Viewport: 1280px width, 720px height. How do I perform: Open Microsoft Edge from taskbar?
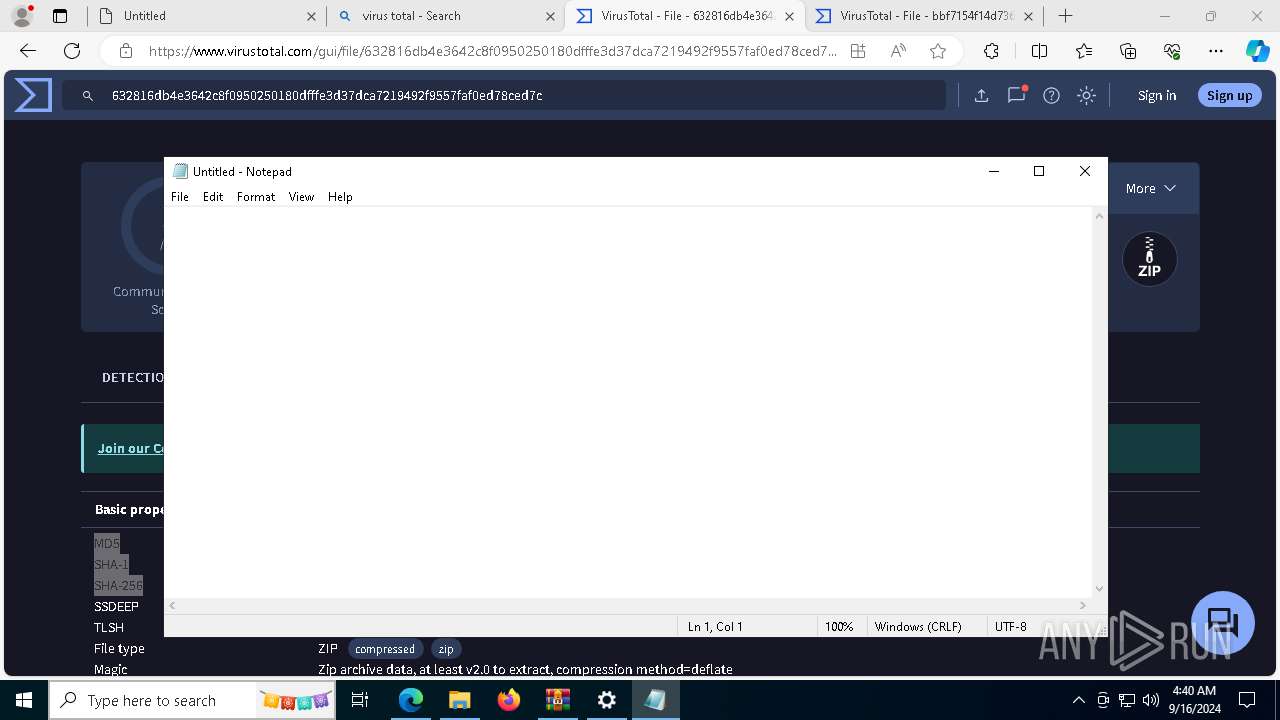(x=411, y=700)
